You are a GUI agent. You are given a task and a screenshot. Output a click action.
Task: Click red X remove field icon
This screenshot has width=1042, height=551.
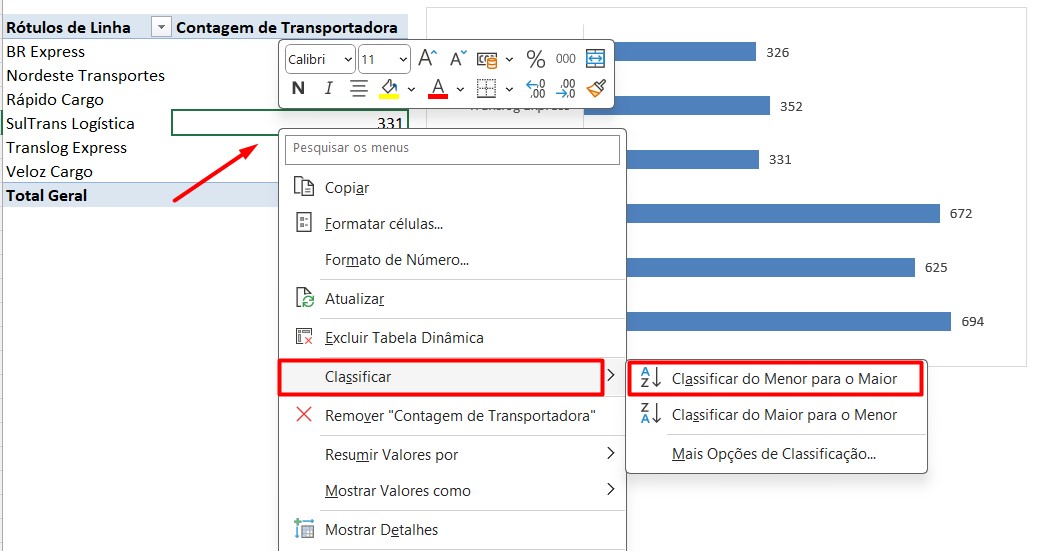click(x=304, y=415)
